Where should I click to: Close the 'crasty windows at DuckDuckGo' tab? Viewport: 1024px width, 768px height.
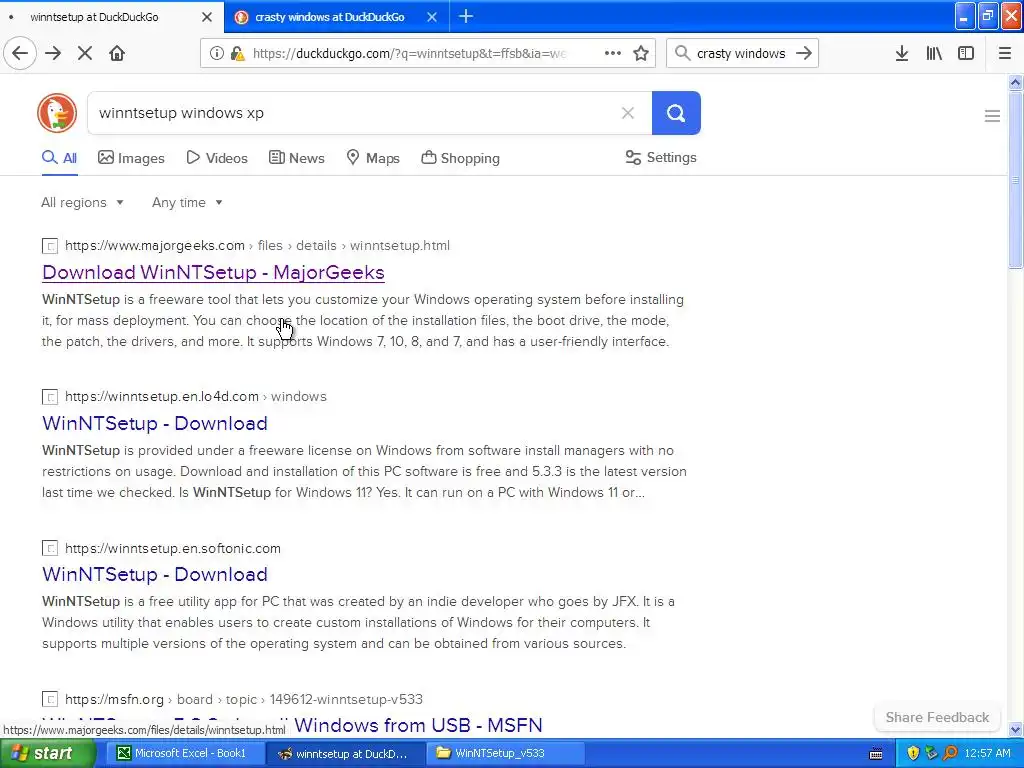(x=432, y=17)
